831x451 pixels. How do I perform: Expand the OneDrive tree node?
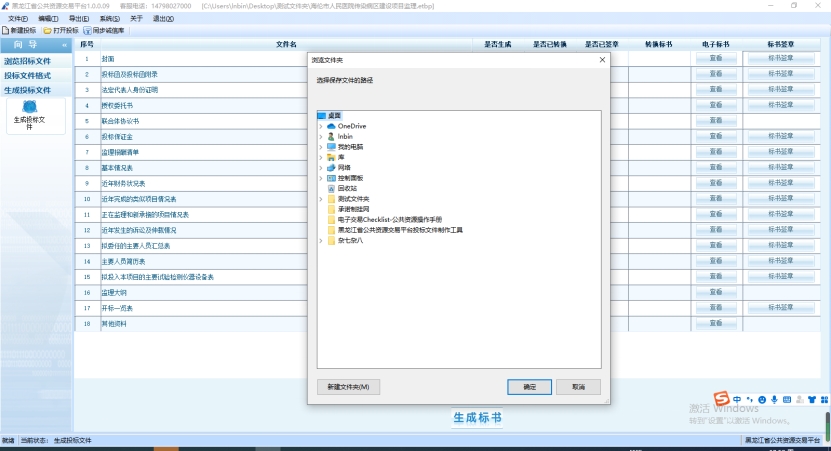[x=321, y=126]
